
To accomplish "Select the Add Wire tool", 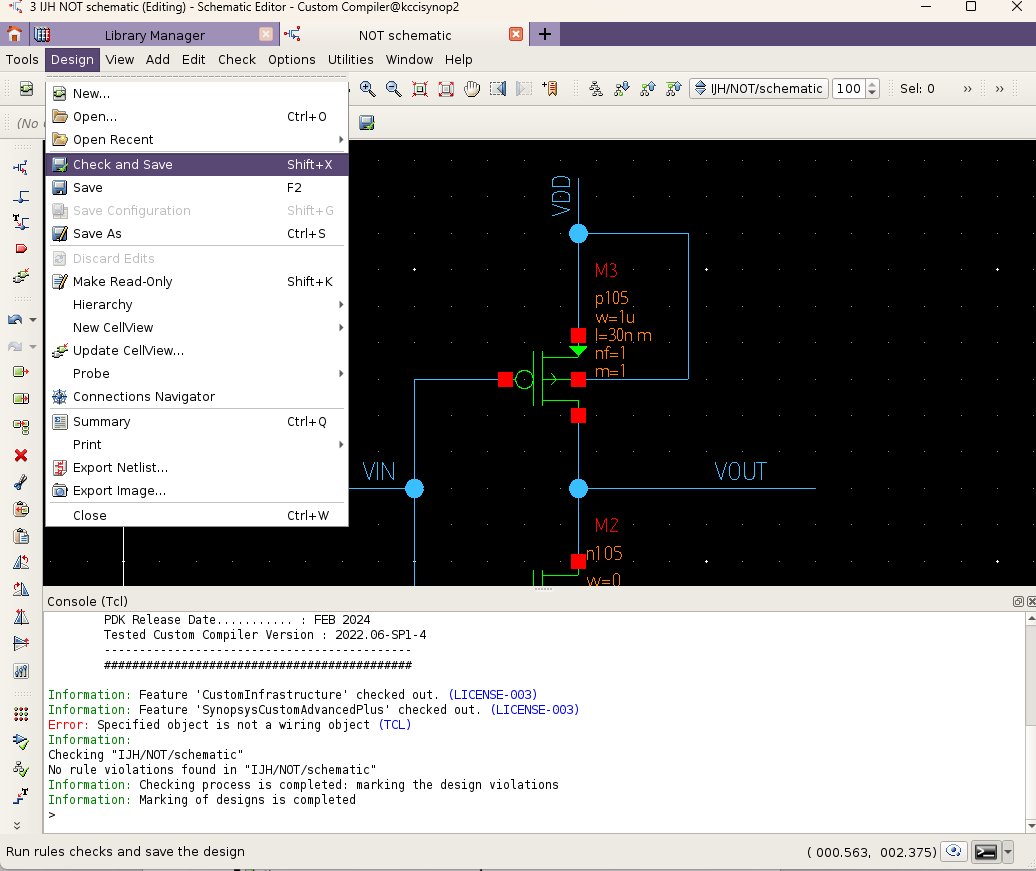I will pos(21,196).
